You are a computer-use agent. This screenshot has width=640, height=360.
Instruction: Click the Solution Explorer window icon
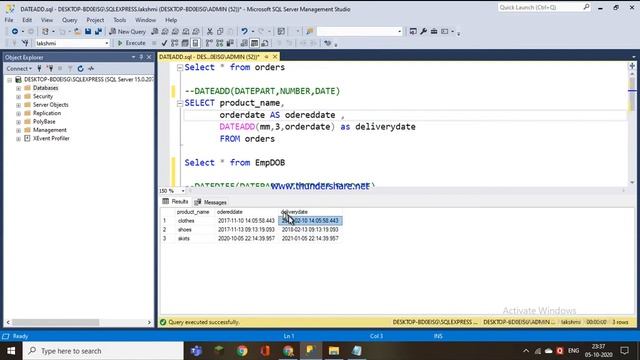click(413, 31)
